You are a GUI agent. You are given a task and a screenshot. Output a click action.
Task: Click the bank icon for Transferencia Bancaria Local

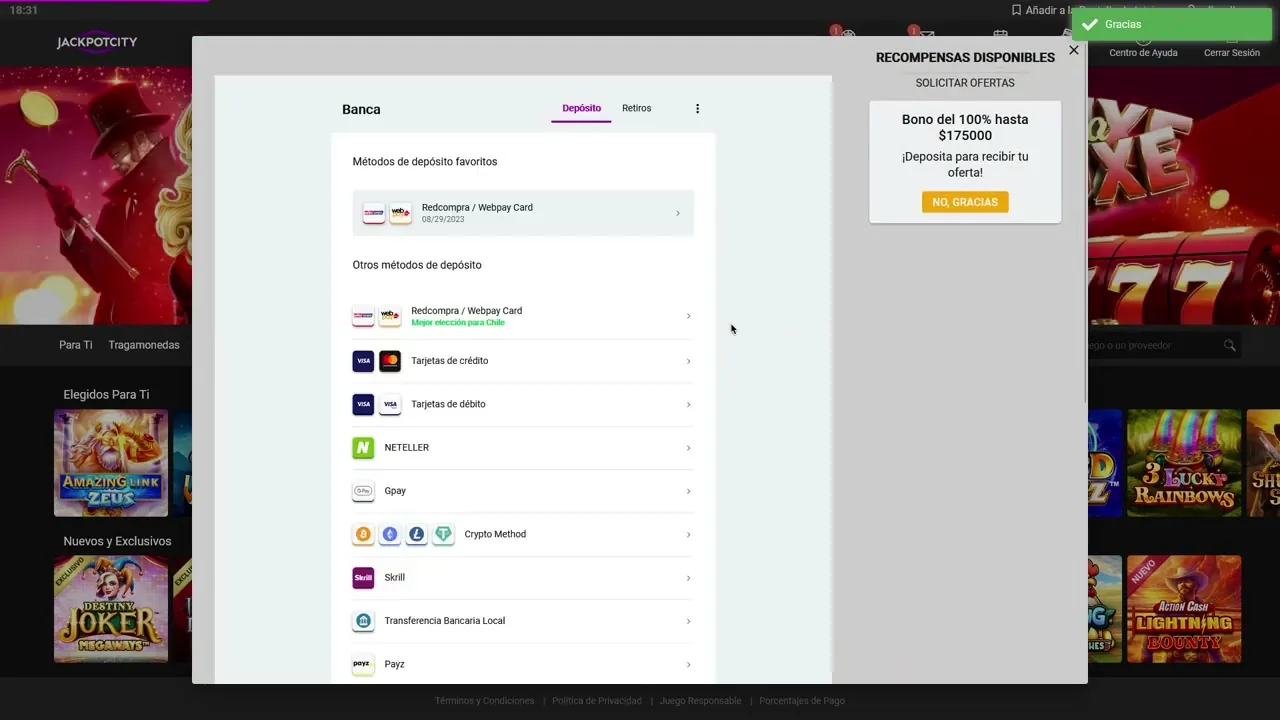pos(363,621)
